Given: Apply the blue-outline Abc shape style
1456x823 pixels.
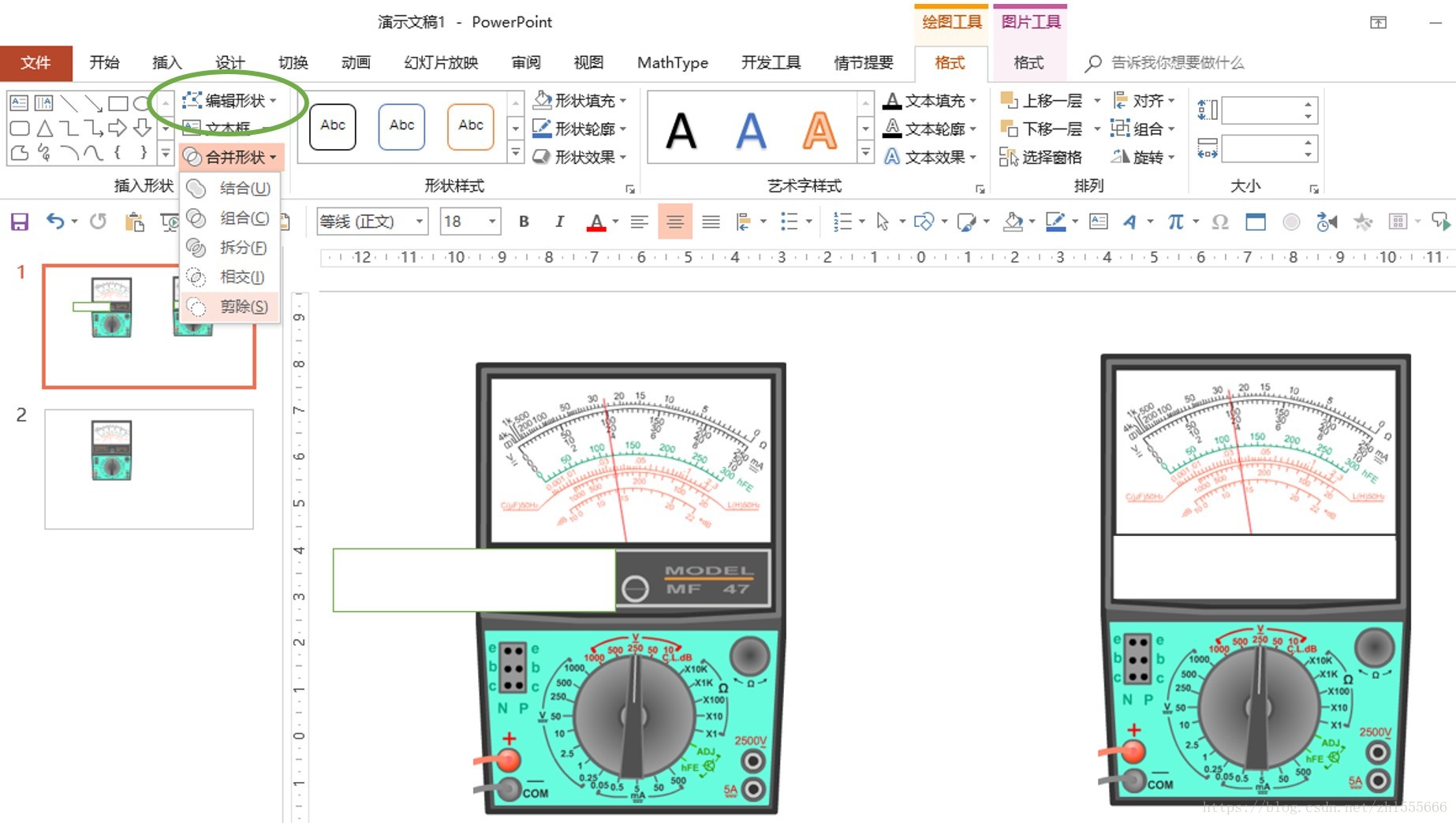Looking at the screenshot, I should [401, 126].
